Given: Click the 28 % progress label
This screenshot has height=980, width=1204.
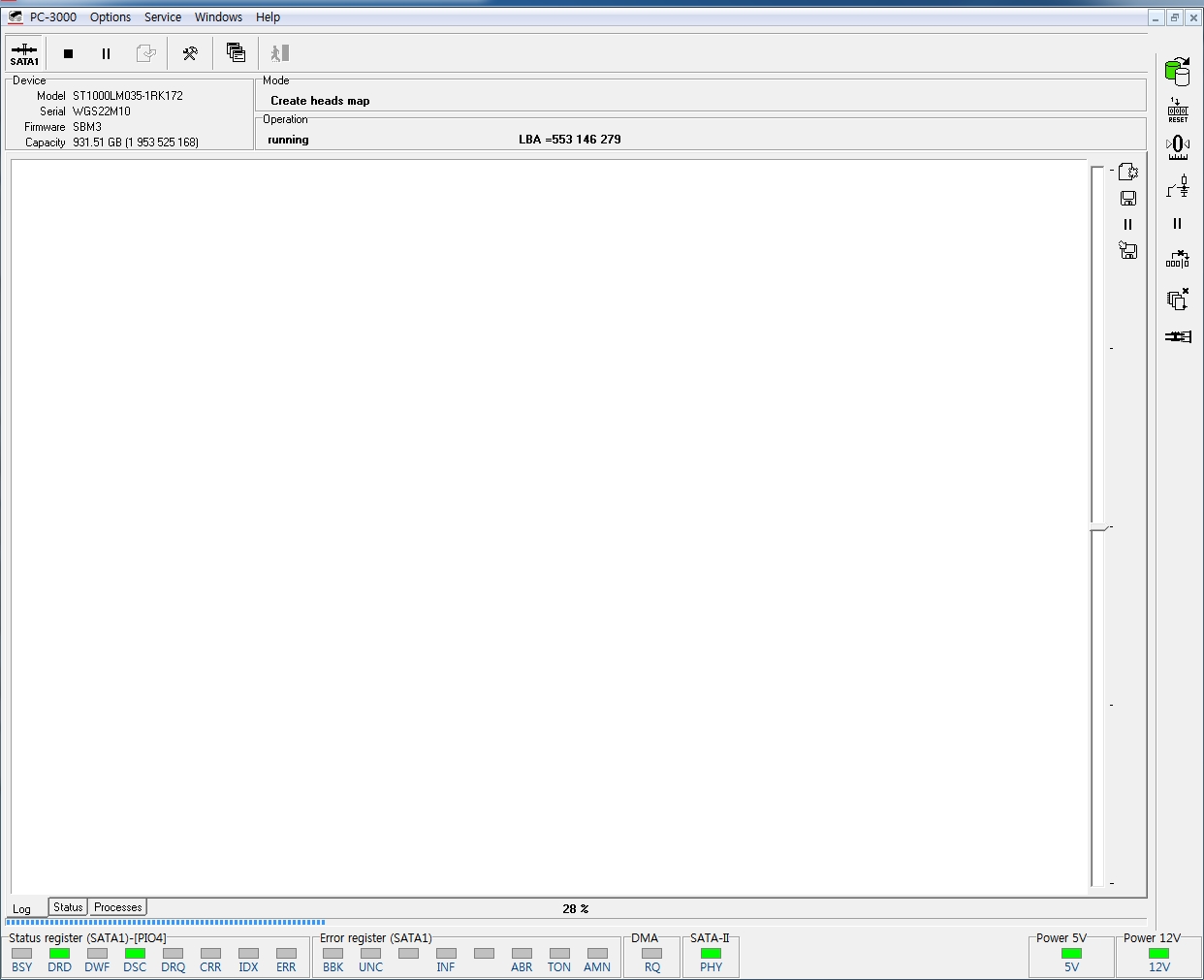Looking at the screenshot, I should (x=576, y=909).
